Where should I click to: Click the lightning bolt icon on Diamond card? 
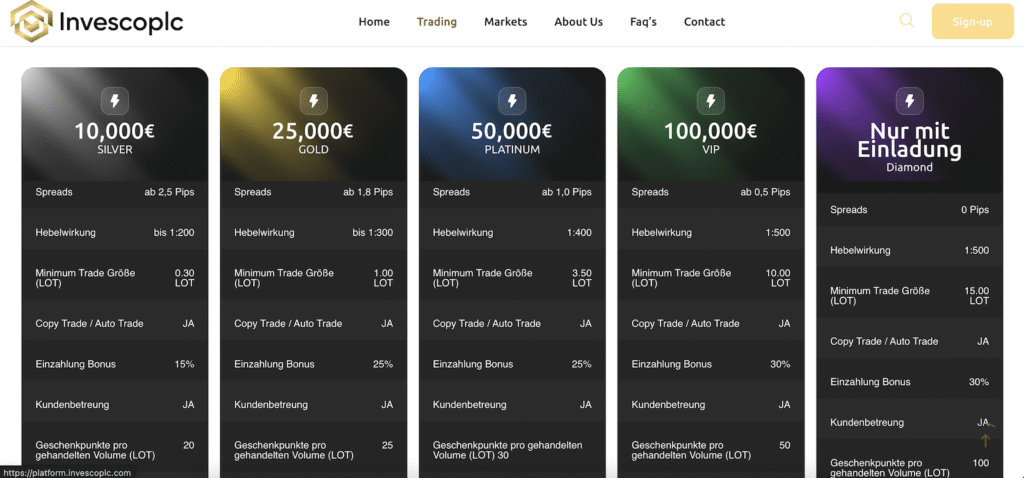point(910,101)
